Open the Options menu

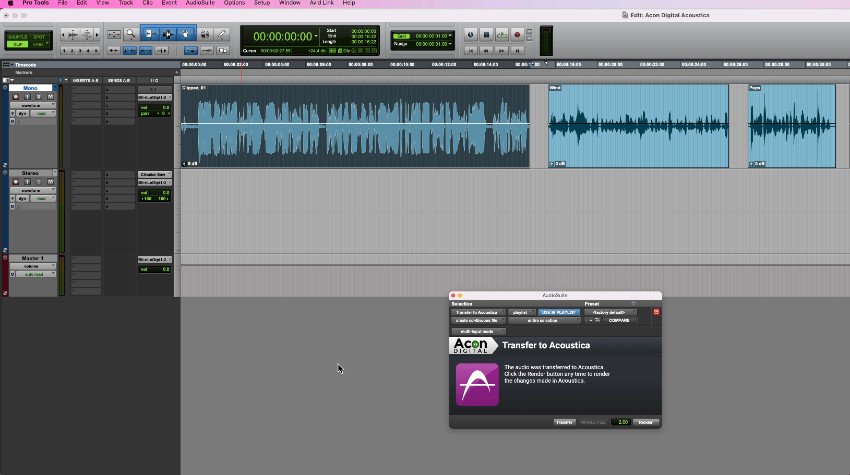[234, 3]
